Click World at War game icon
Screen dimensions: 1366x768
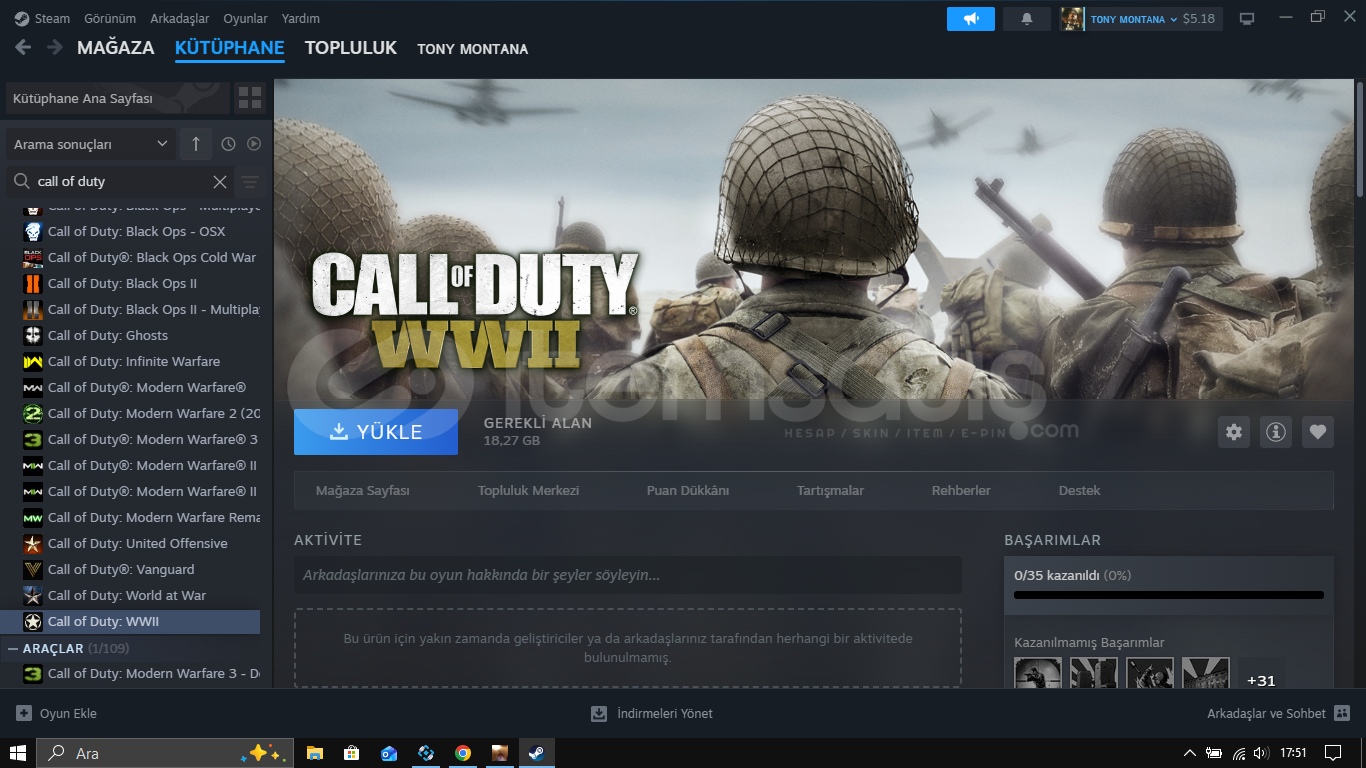[x=33, y=595]
